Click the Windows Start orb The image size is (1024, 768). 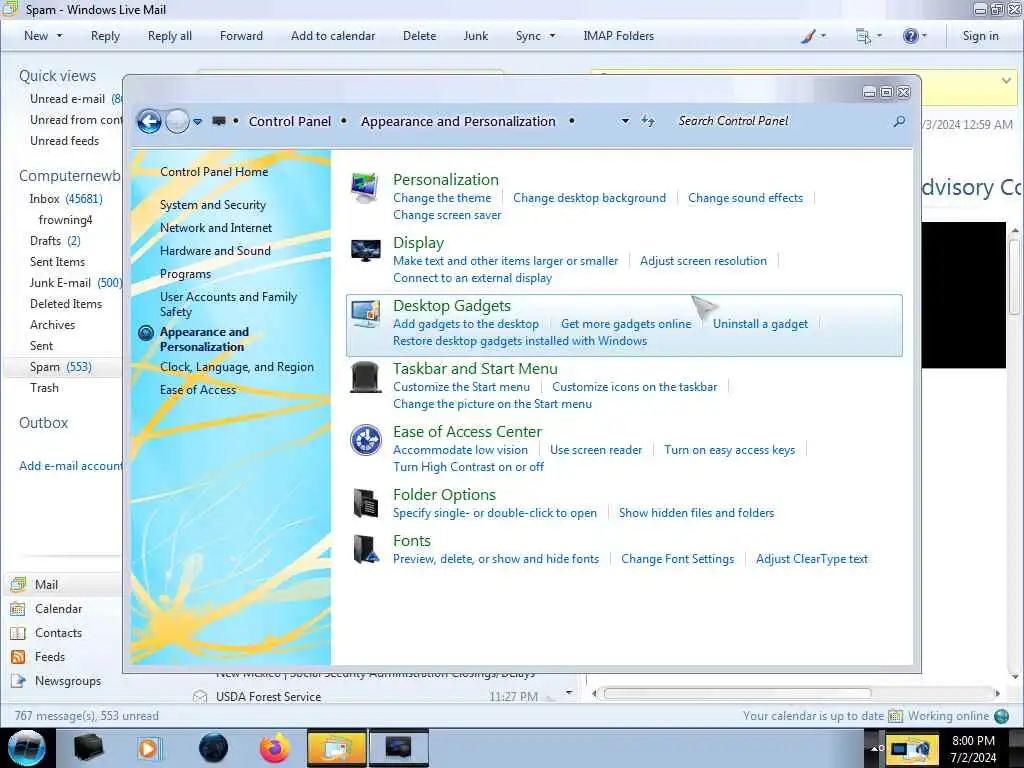(26, 748)
